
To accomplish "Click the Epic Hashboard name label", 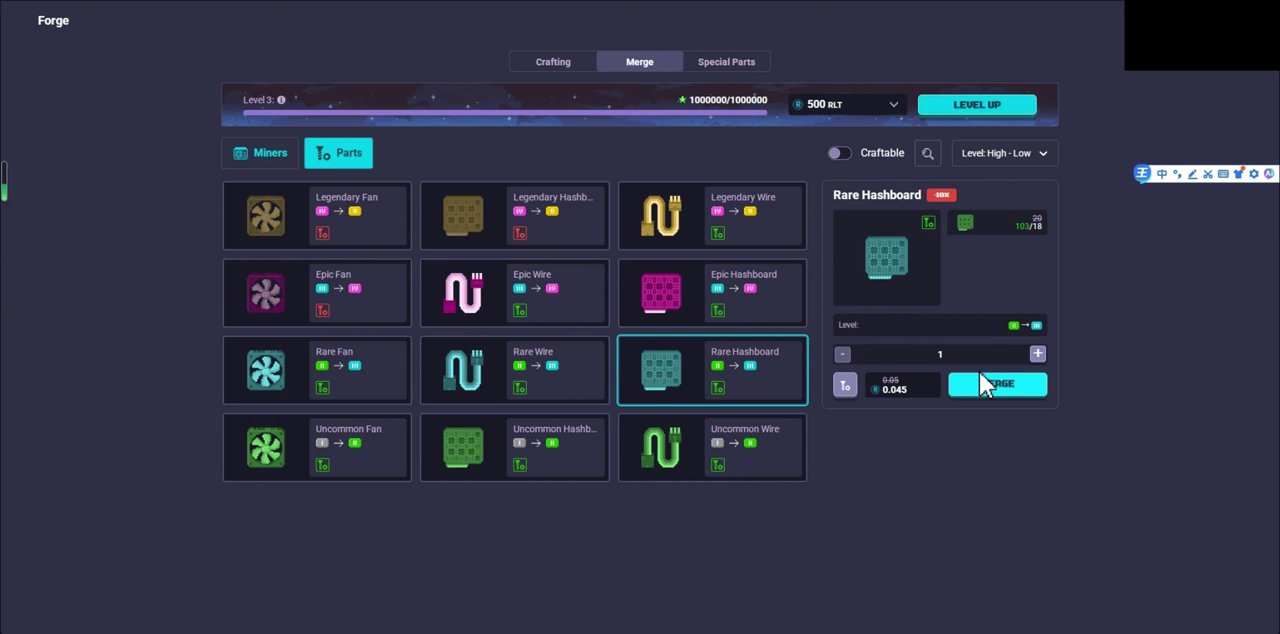I will click(x=743, y=274).
